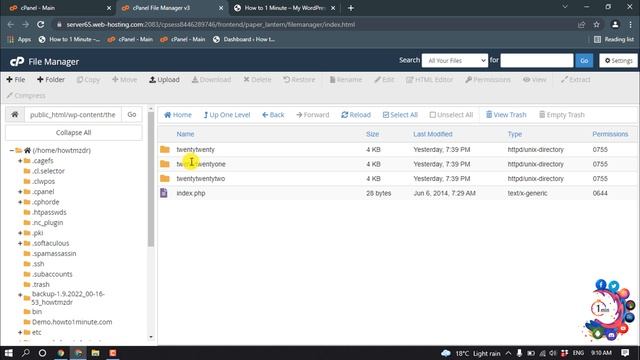The image size is (640, 360).
Task: Create a new folder with + Folder
Action: (x=51, y=80)
